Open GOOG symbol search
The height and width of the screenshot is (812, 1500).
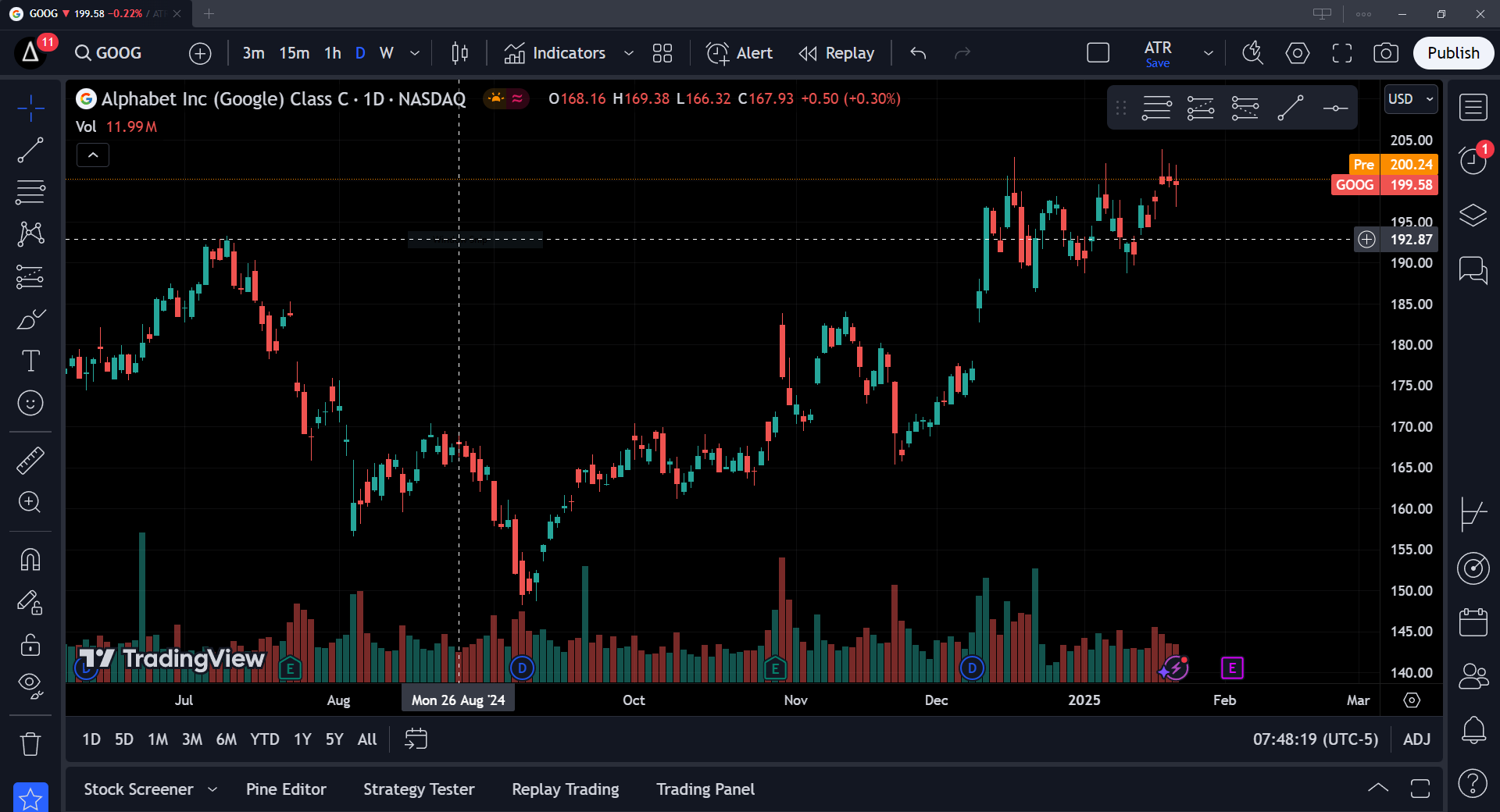click(109, 53)
